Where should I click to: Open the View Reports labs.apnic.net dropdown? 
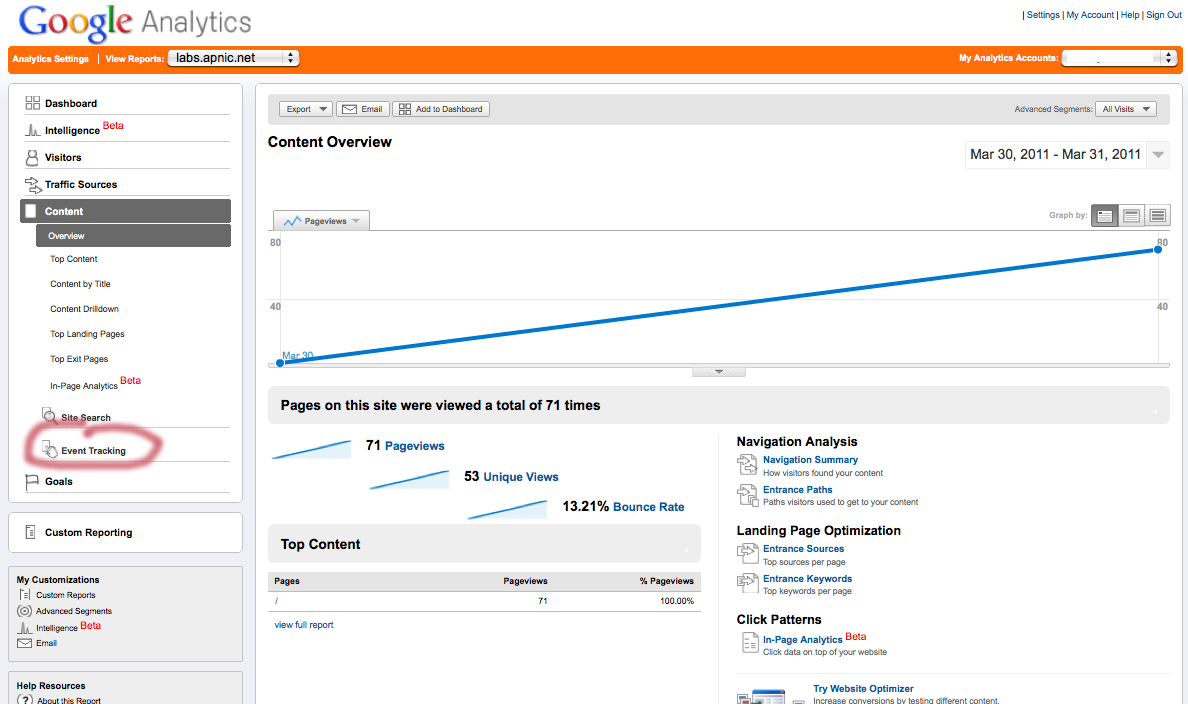click(233, 58)
